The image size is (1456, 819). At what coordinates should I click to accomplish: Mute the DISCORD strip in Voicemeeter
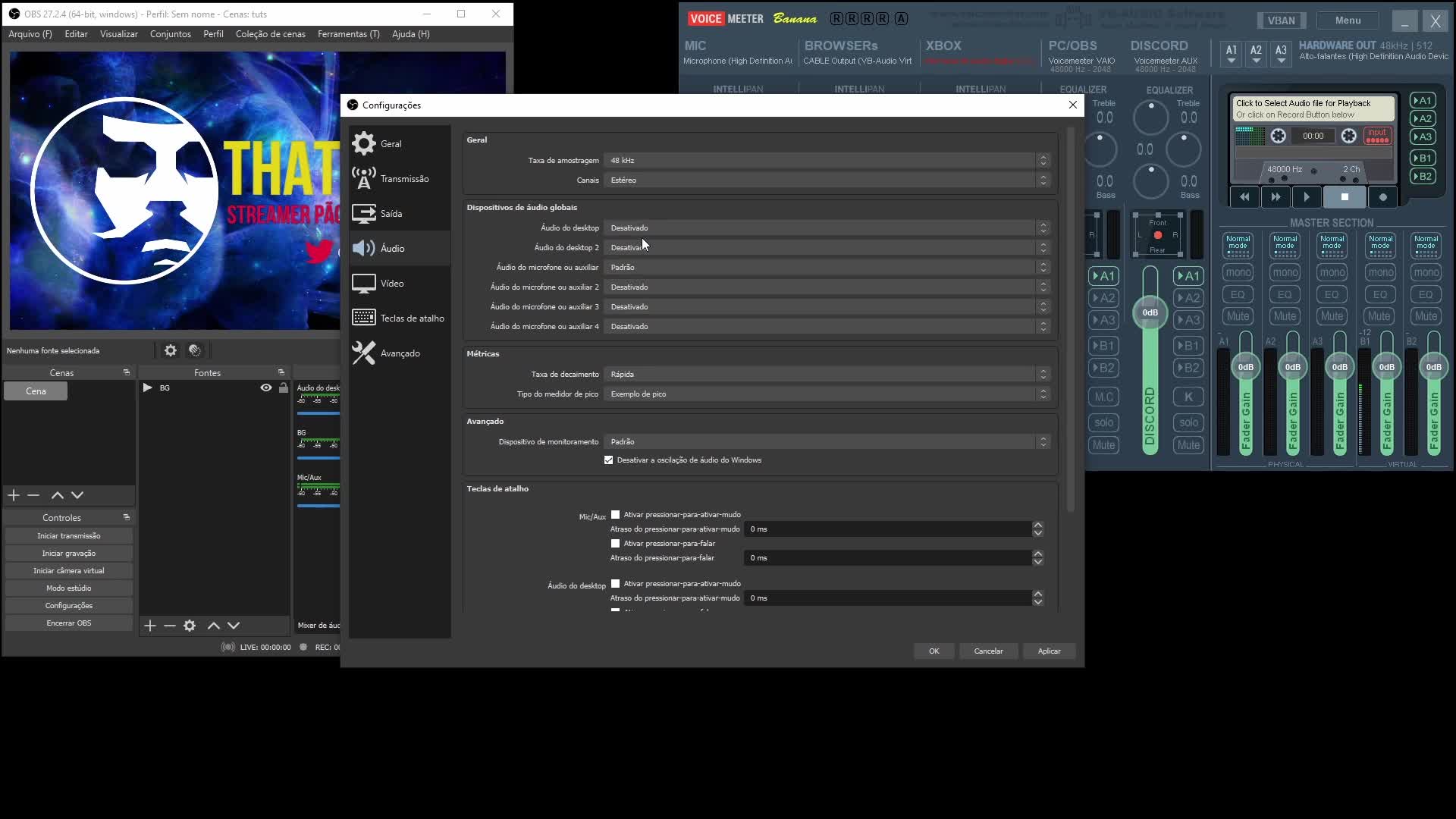pos(1188,445)
